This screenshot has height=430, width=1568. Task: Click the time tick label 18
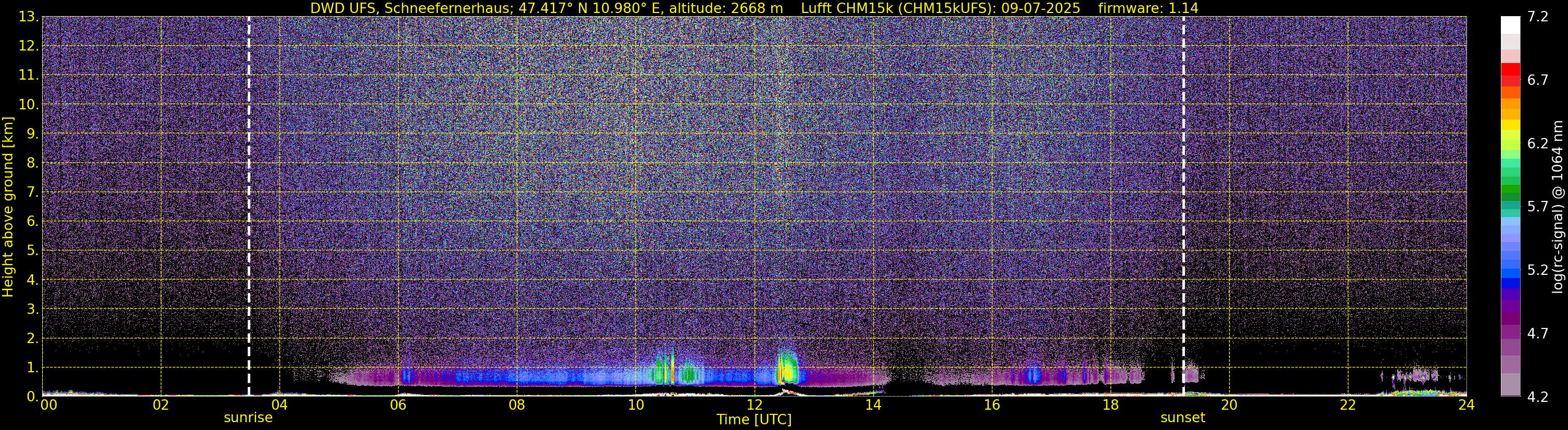point(1110,405)
